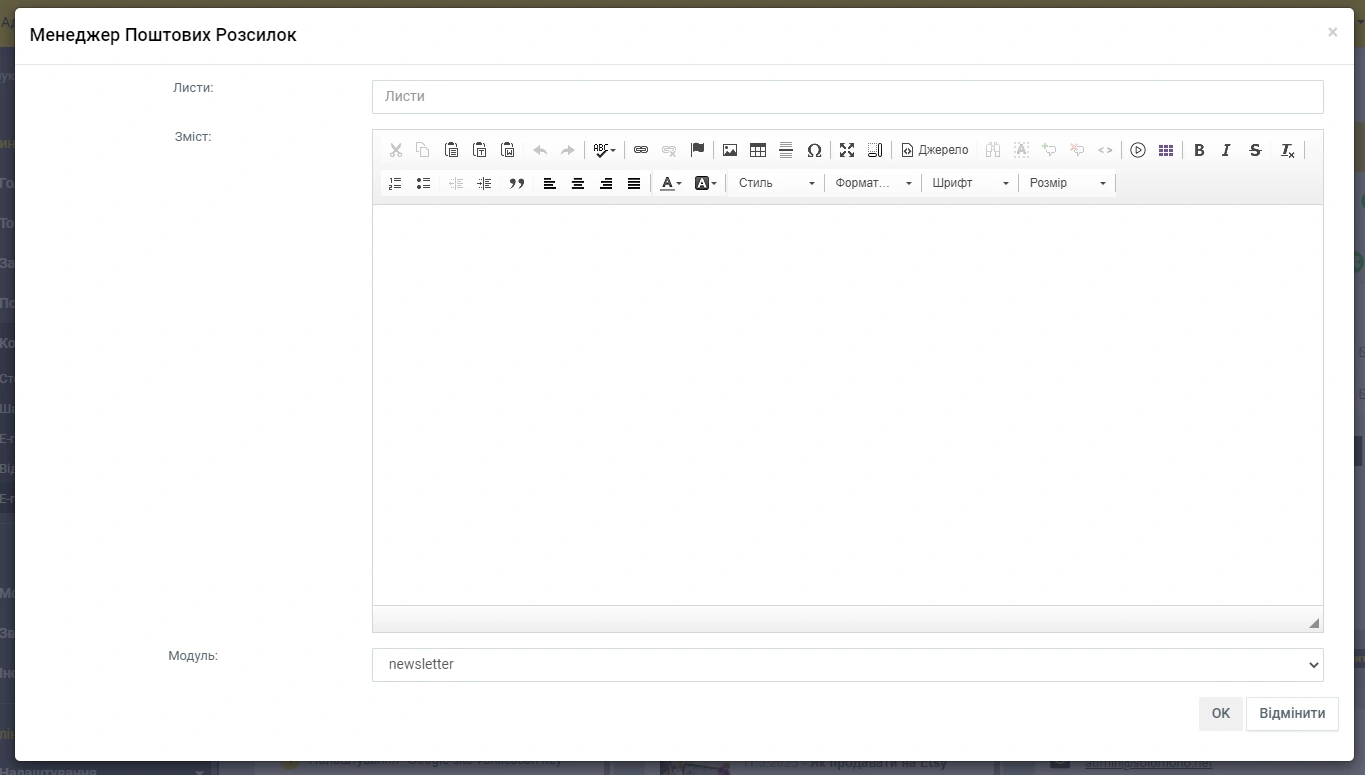Click the Відмінити cancel button
1365x775 pixels.
(1291, 713)
